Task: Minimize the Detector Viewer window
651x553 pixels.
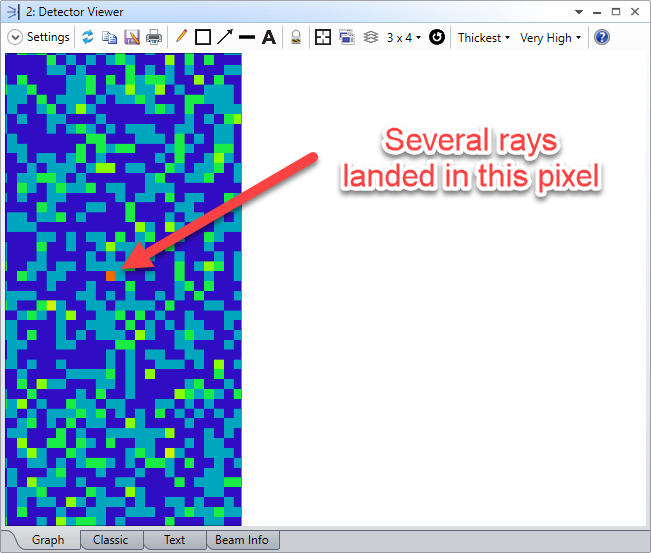Action: coord(597,12)
